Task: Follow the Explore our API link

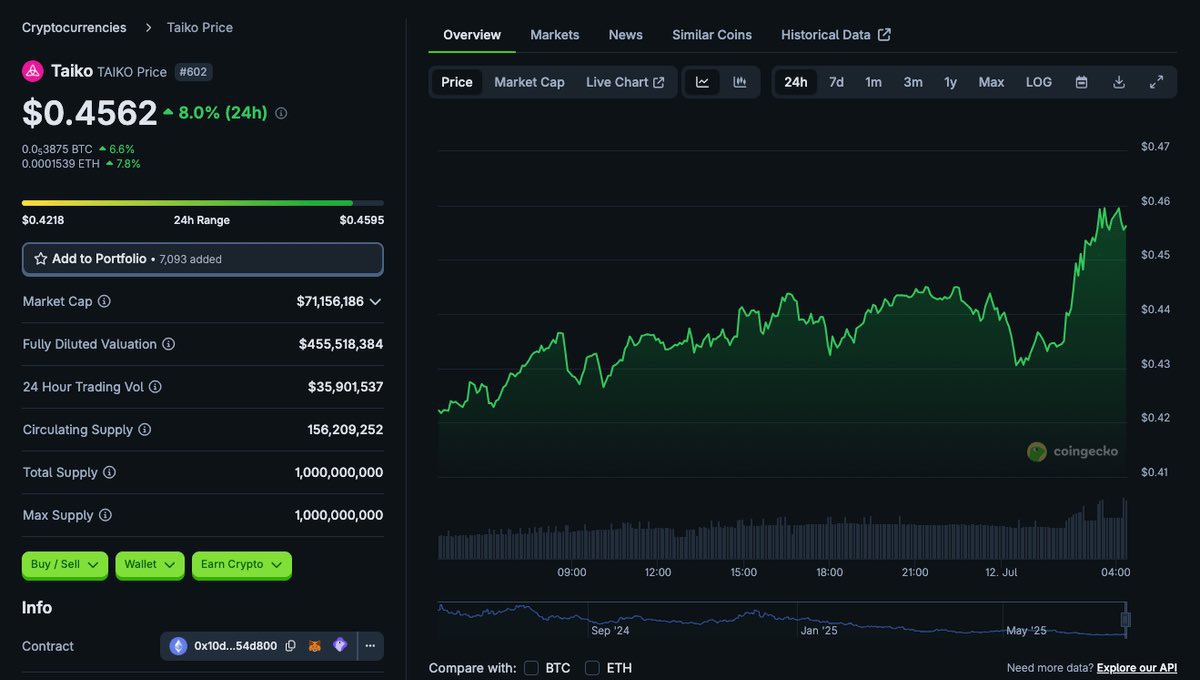Action: [x=1137, y=668]
